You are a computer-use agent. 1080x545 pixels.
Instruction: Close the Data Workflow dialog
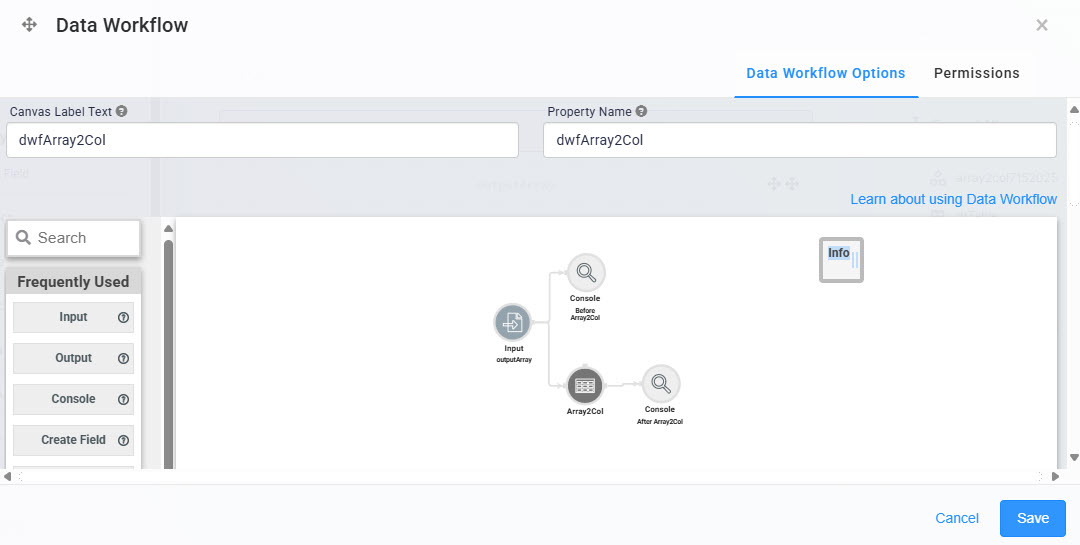[1042, 25]
